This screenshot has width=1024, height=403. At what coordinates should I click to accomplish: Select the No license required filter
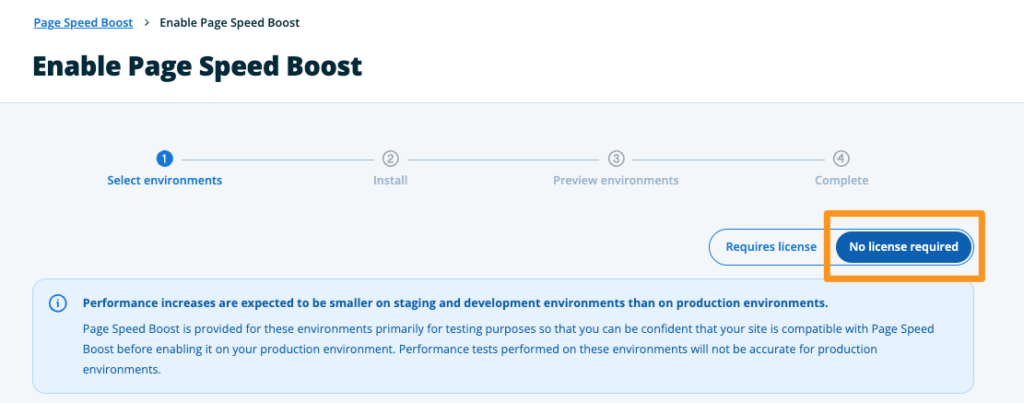coord(903,247)
